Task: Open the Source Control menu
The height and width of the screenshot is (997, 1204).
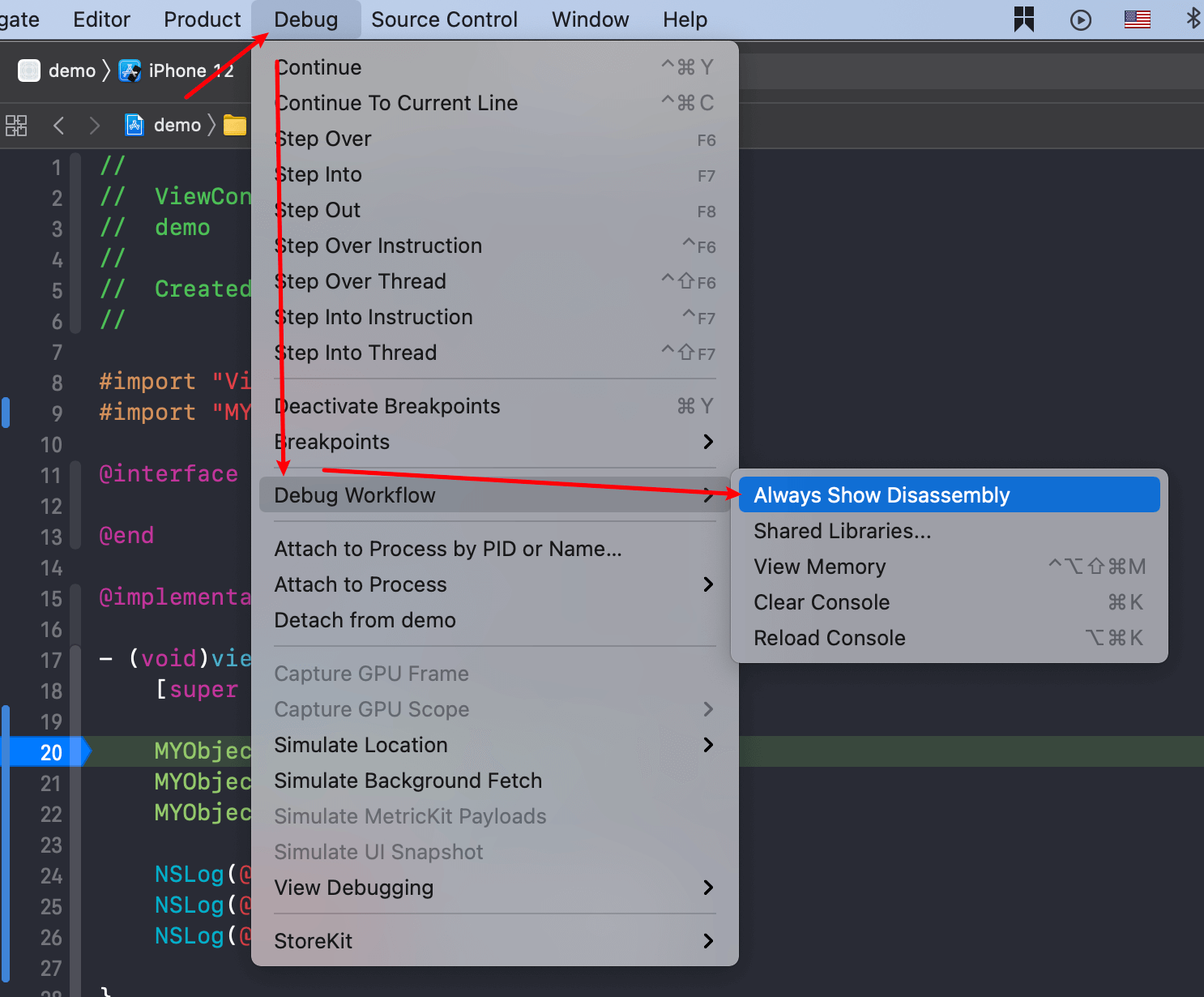Action: pyautogui.click(x=444, y=19)
